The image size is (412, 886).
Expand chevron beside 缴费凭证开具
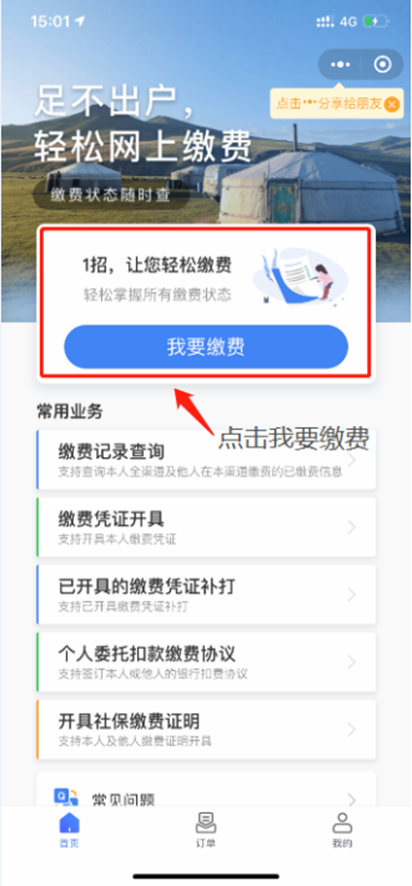pyautogui.click(x=352, y=527)
